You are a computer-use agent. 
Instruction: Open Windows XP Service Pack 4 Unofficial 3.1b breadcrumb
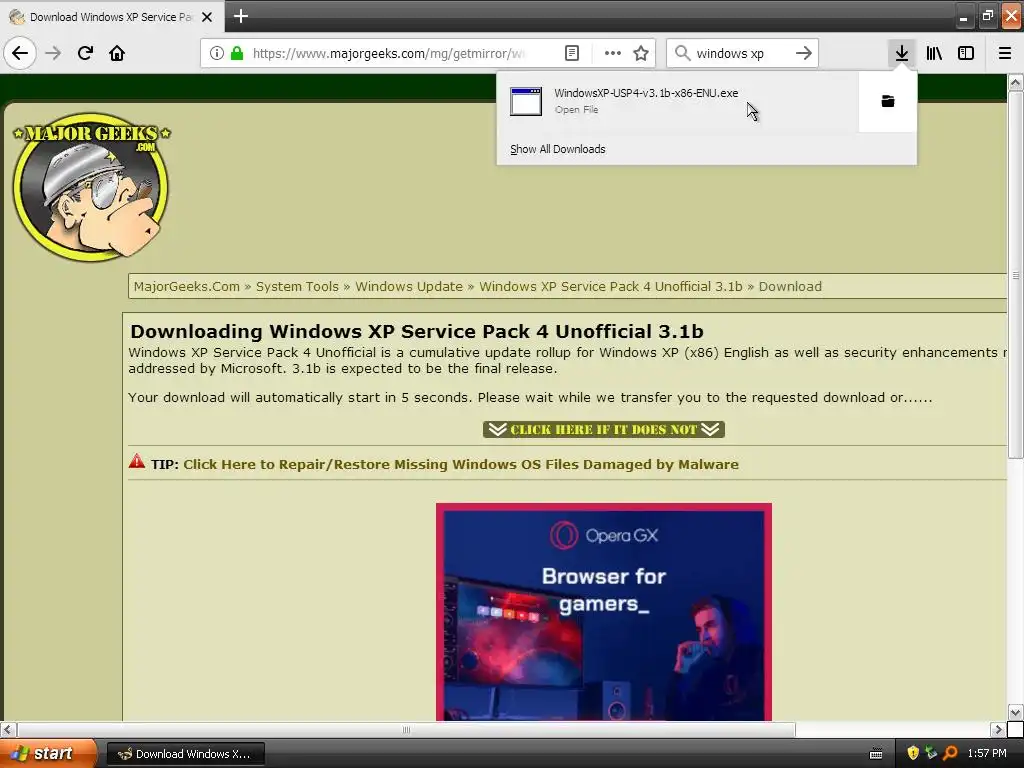point(611,287)
